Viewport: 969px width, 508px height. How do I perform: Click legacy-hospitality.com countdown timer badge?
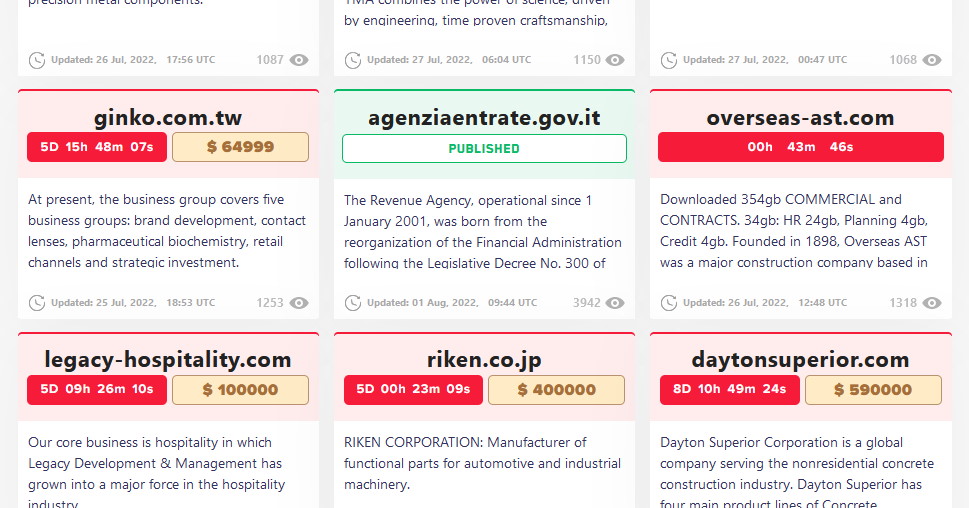tap(97, 390)
